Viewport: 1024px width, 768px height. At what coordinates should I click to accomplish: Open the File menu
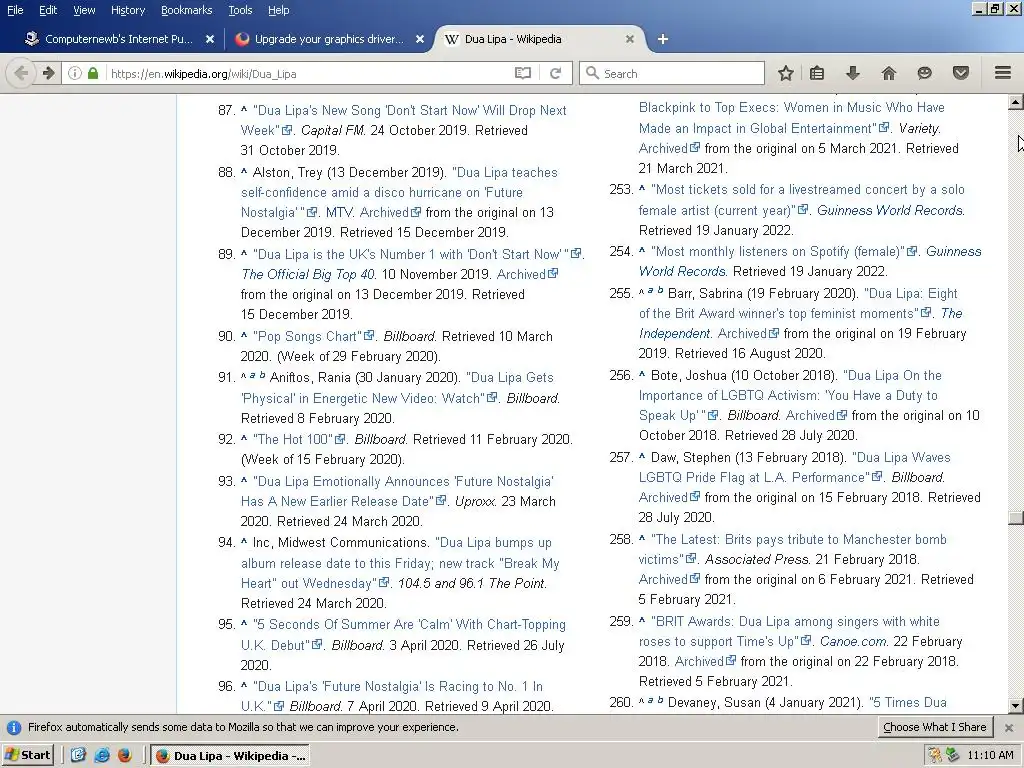point(14,10)
